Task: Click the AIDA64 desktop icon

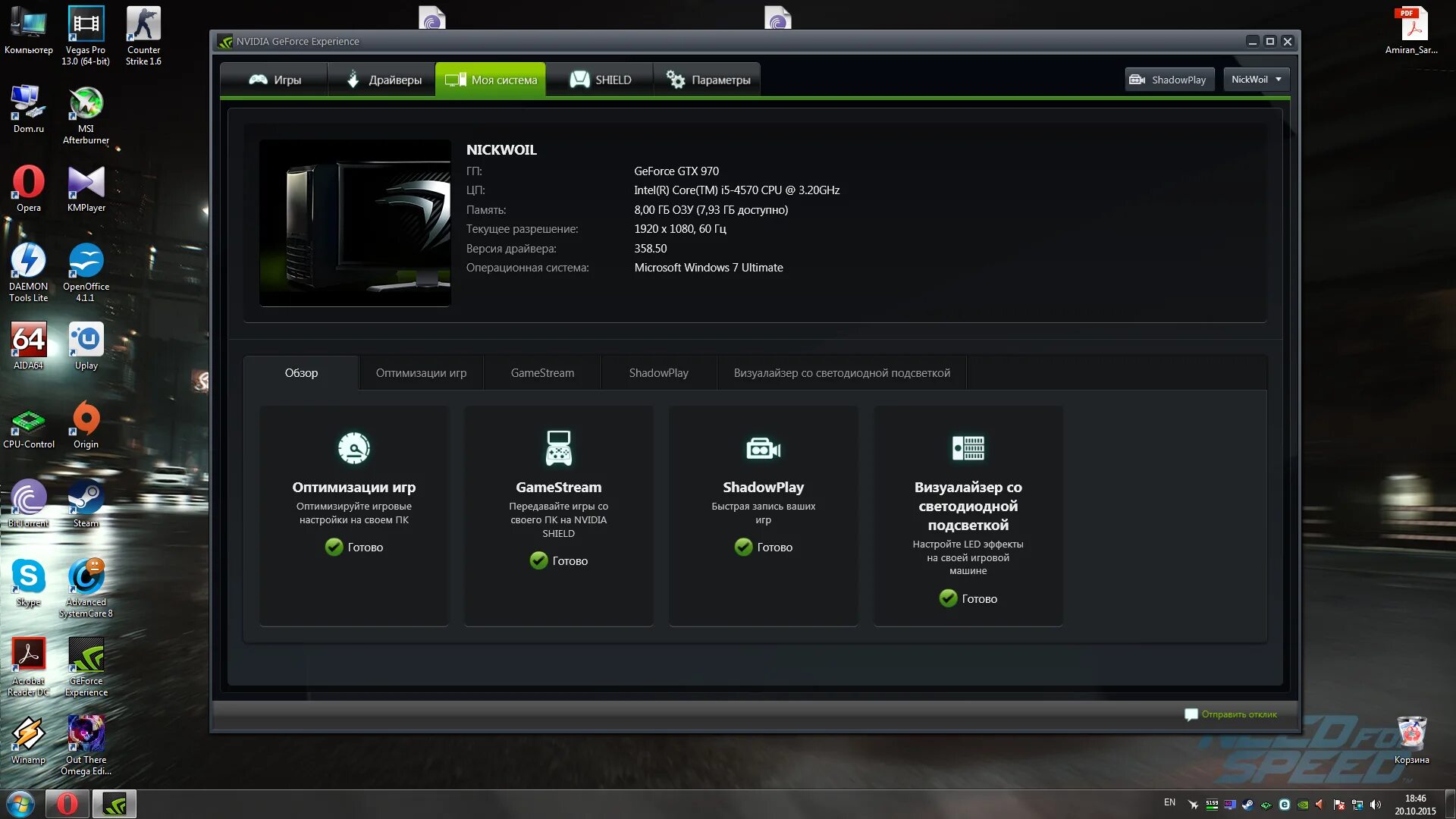Action: tap(29, 346)
